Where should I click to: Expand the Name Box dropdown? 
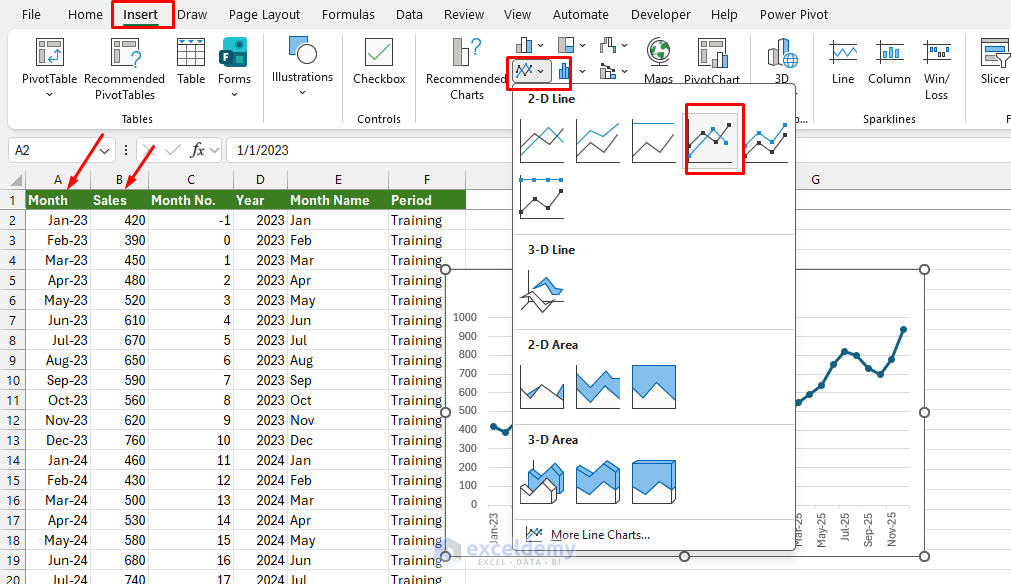(x=105, y=151)
